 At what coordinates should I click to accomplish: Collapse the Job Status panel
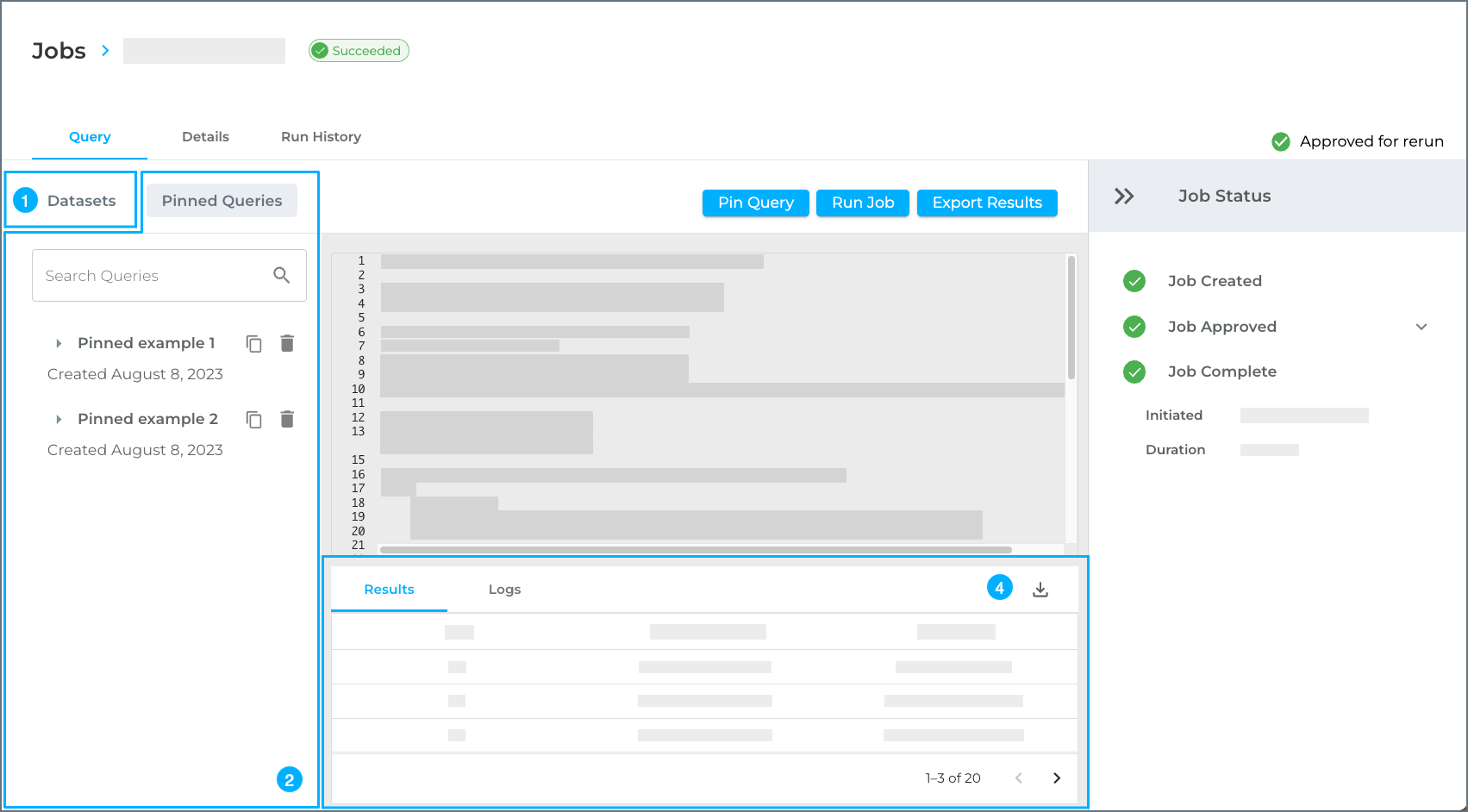(1123, 197)
